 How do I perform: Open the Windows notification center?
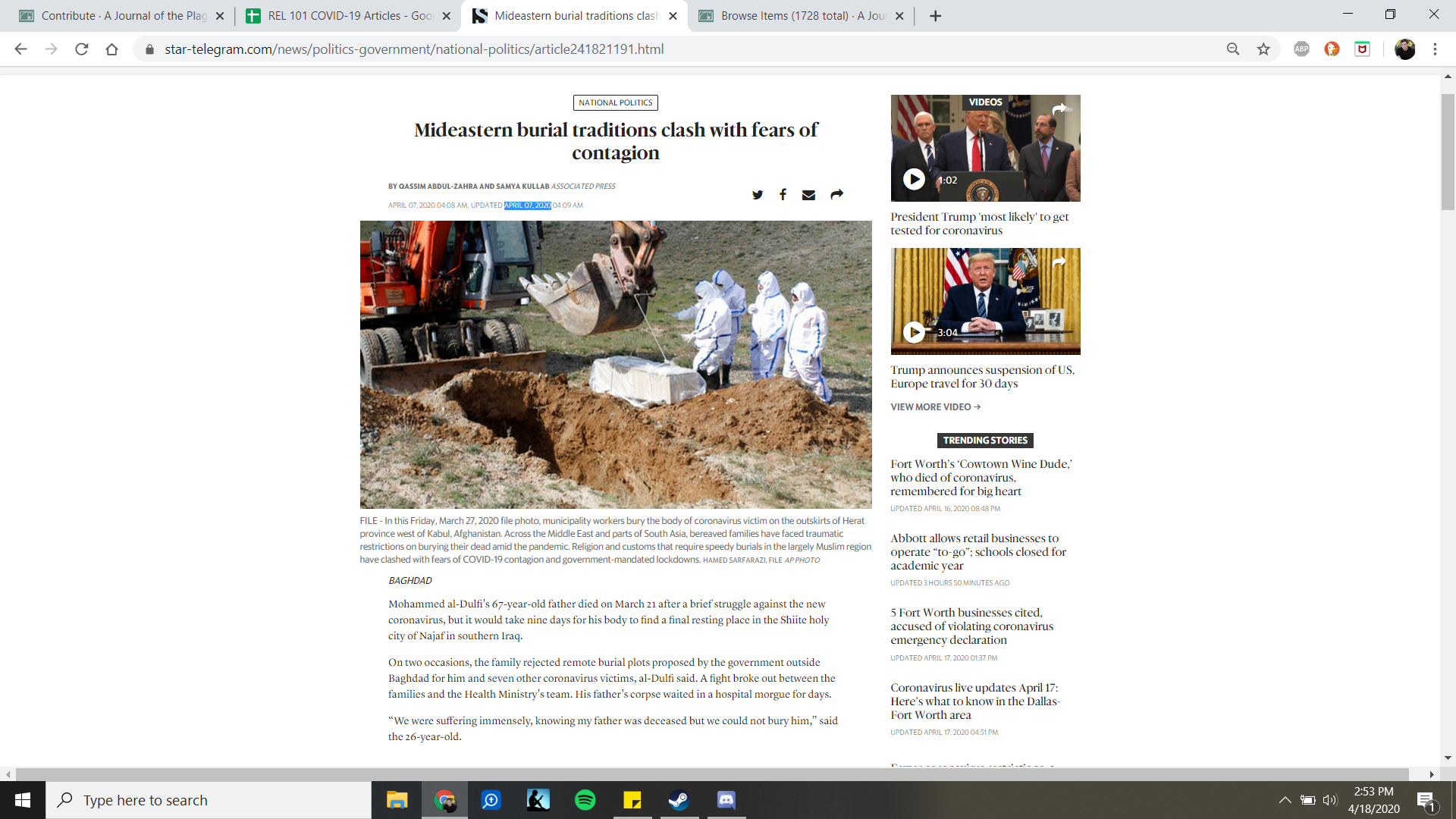pos(1426,800)
